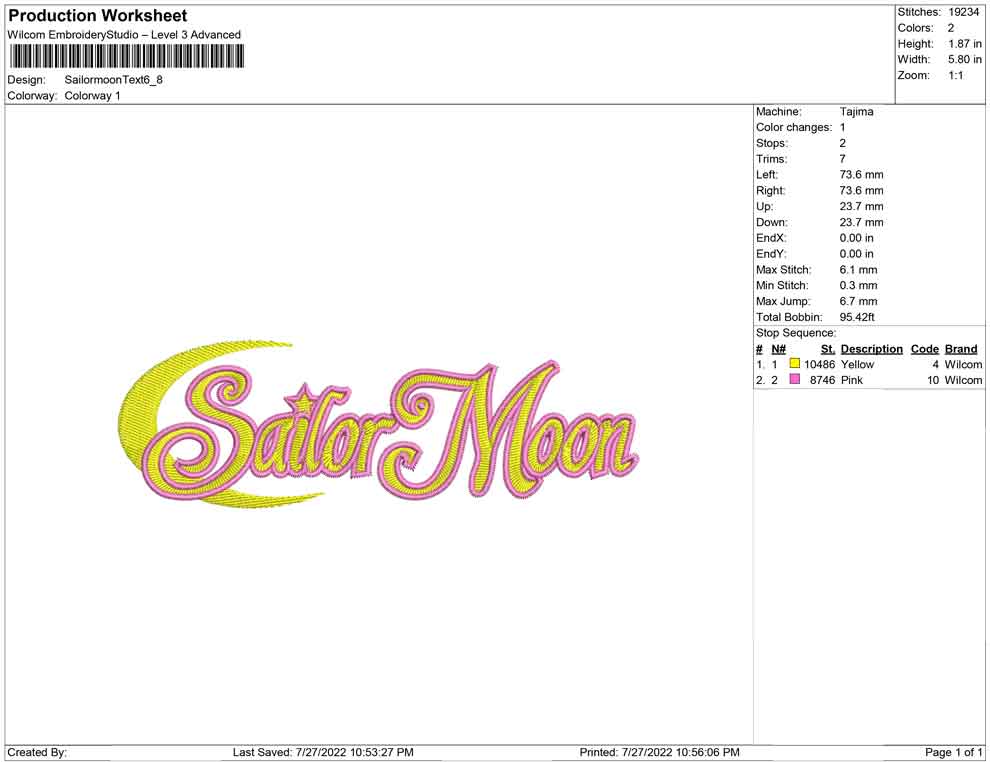
Task: Click the 'Last Saved' timestamp in footer
Action: click(x=323, y=753)
